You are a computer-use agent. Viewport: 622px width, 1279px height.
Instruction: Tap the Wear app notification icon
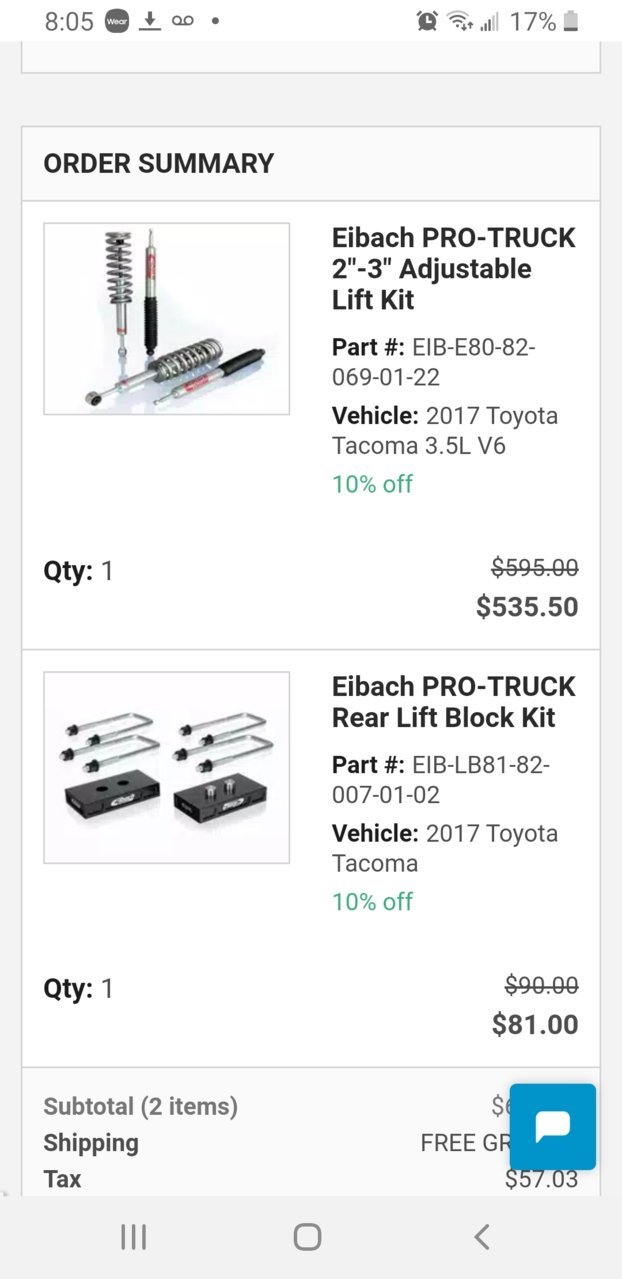click(118, 21)
